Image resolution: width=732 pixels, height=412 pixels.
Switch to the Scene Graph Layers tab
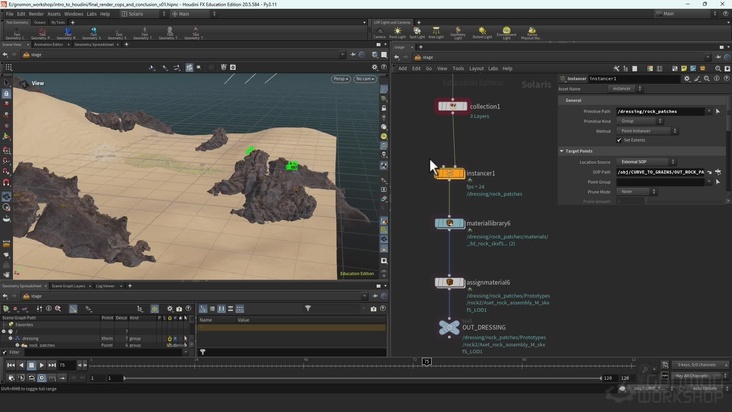point(68,286)
